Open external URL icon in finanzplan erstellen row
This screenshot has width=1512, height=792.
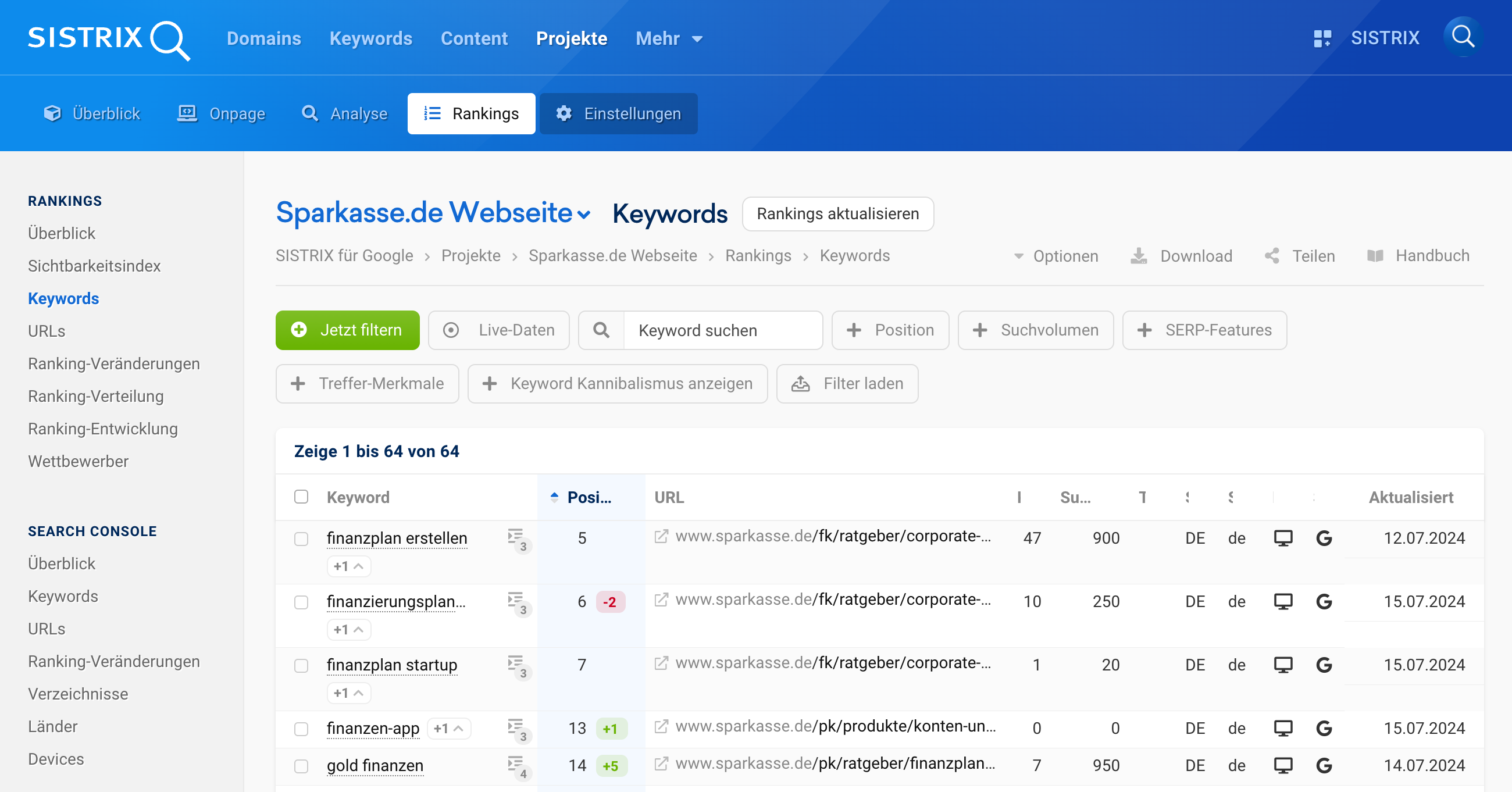click(662, 536)
